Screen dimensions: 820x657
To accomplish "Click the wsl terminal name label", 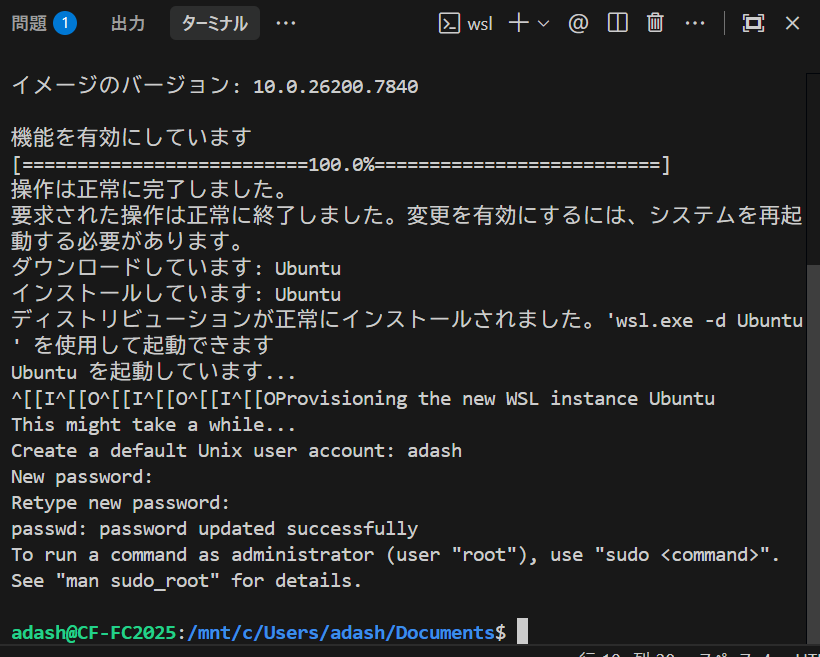I will coord(480,23).
